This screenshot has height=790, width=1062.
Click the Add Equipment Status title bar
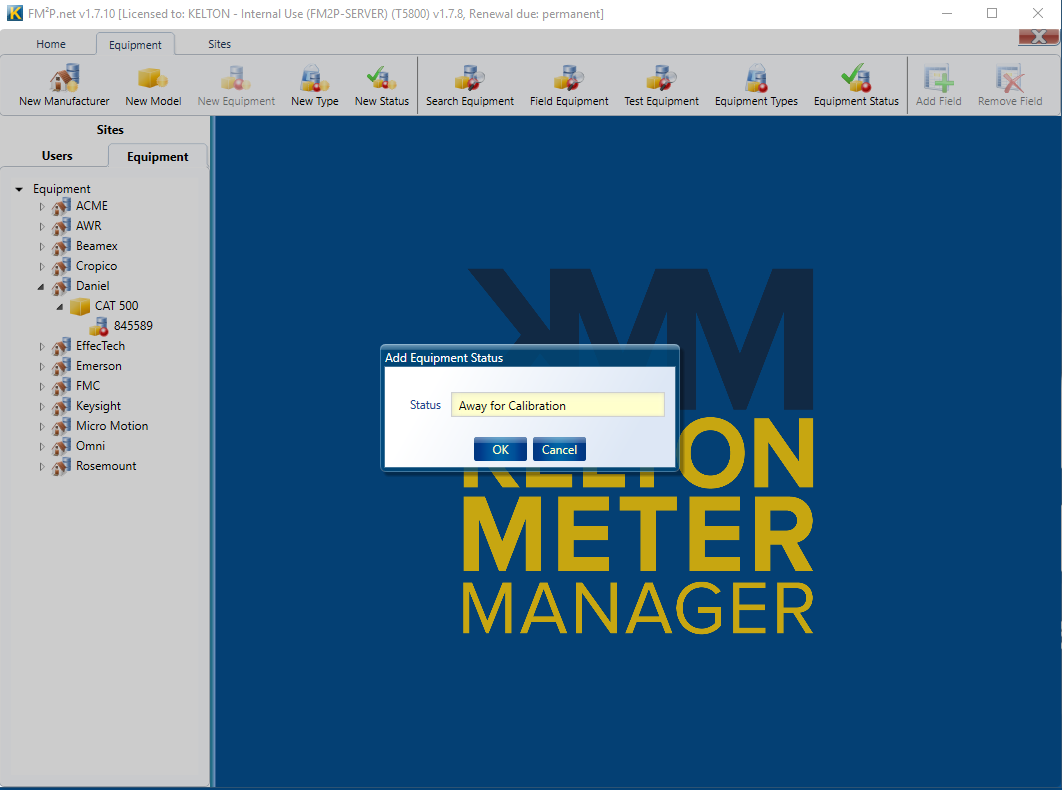[x=530, y=357]
